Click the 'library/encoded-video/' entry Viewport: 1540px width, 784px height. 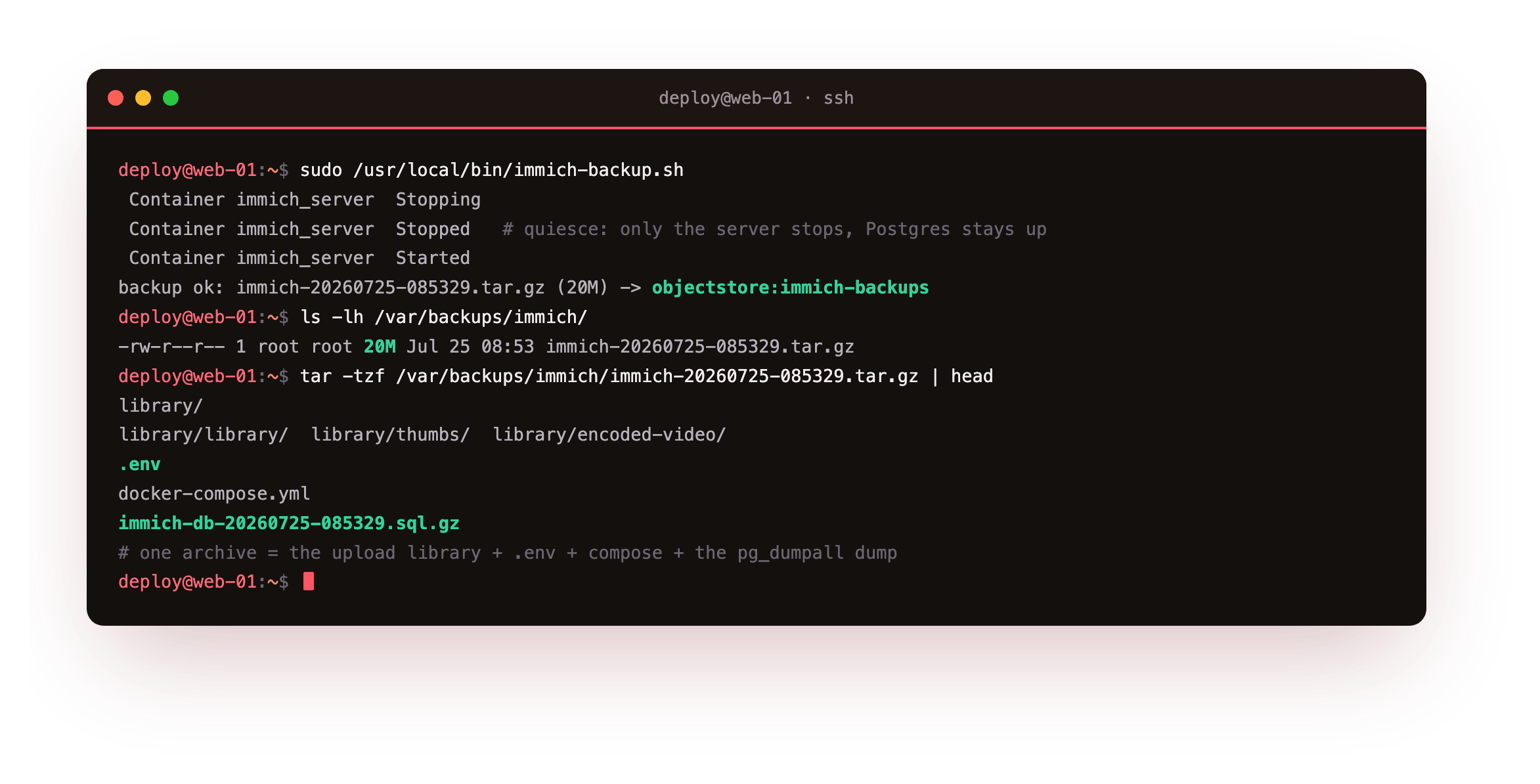[x=609, y=435]
